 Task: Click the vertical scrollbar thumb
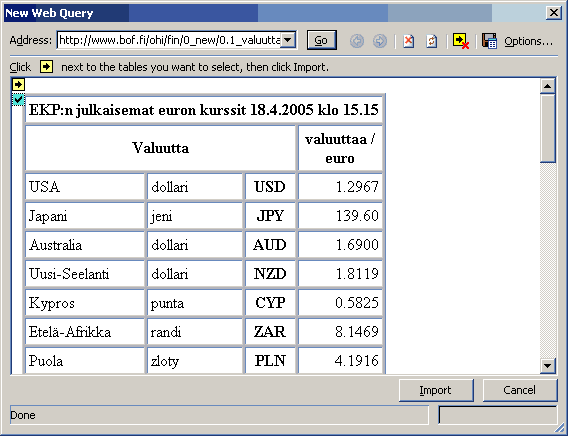[547, 128]
